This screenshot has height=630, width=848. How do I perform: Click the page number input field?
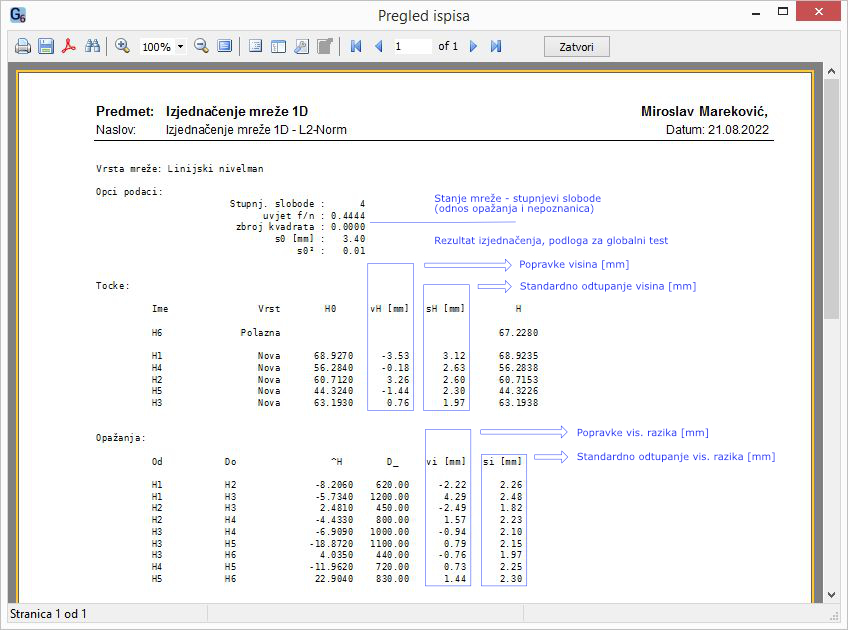click(x=411, y=46)
